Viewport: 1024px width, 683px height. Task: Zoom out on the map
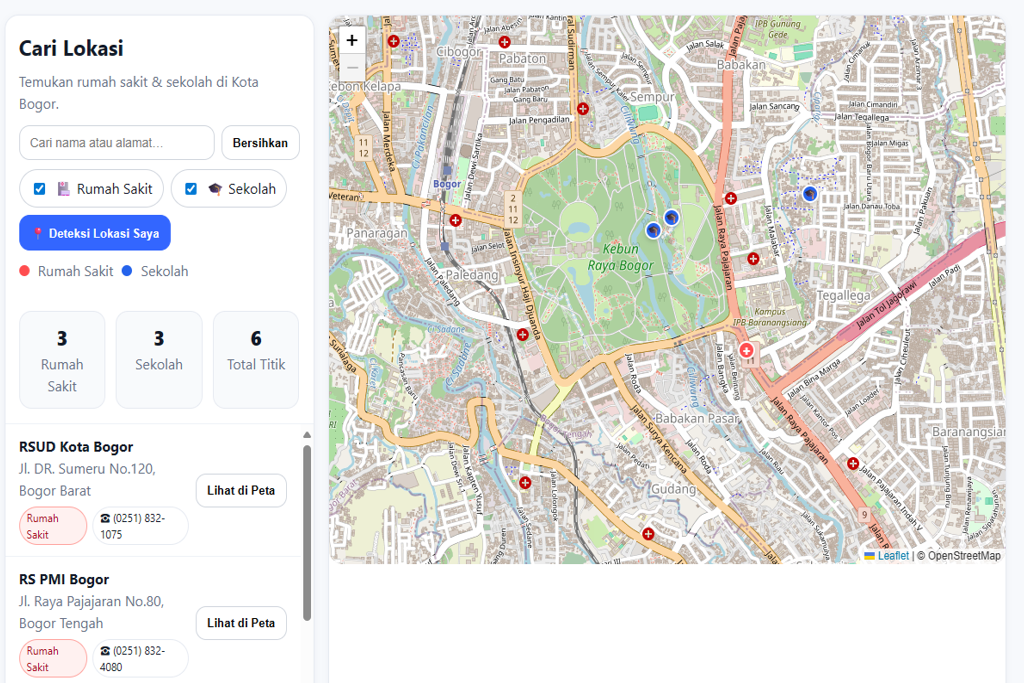(352, 67)
